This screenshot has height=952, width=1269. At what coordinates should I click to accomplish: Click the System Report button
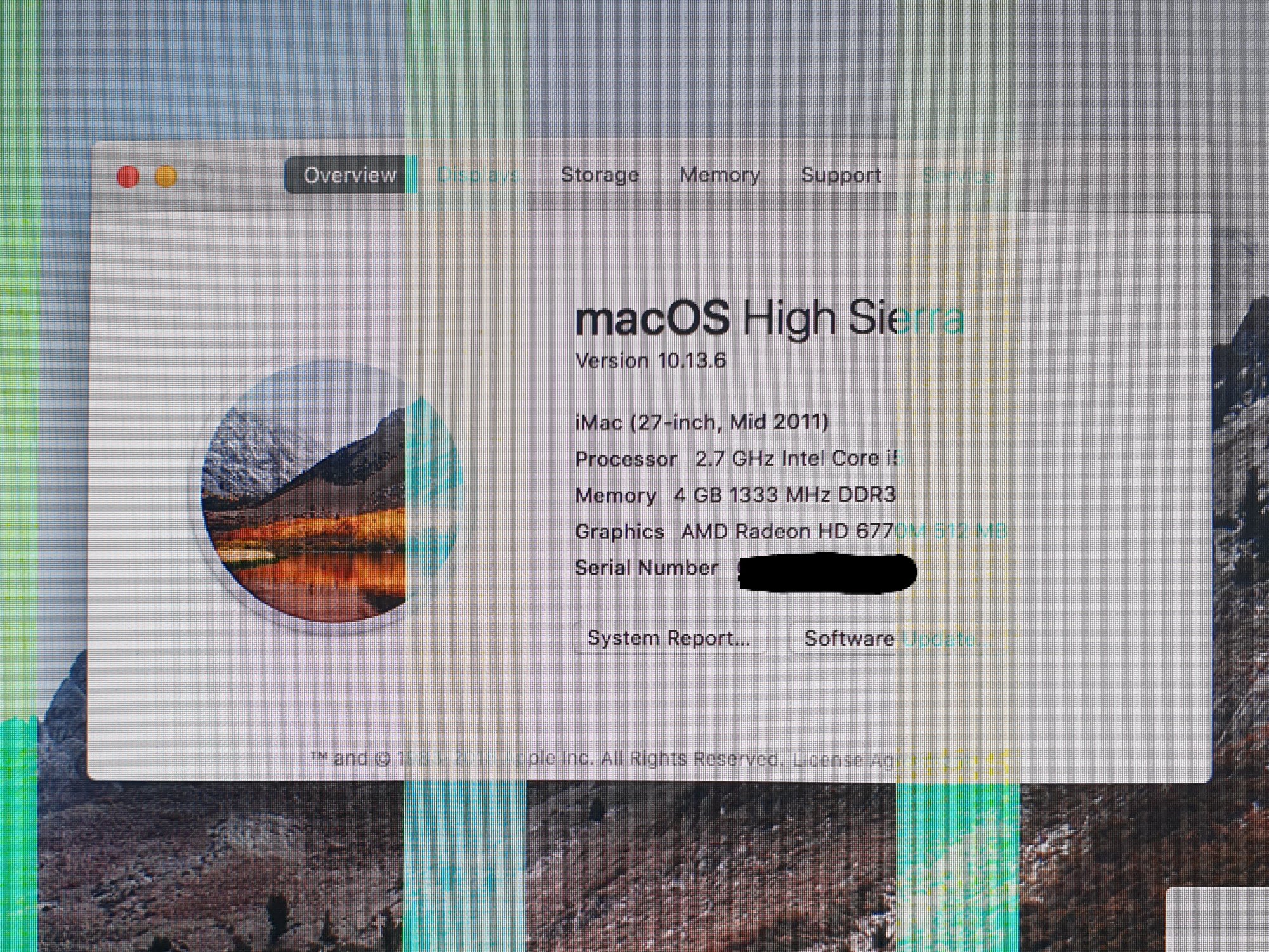[x=669, y=638]
